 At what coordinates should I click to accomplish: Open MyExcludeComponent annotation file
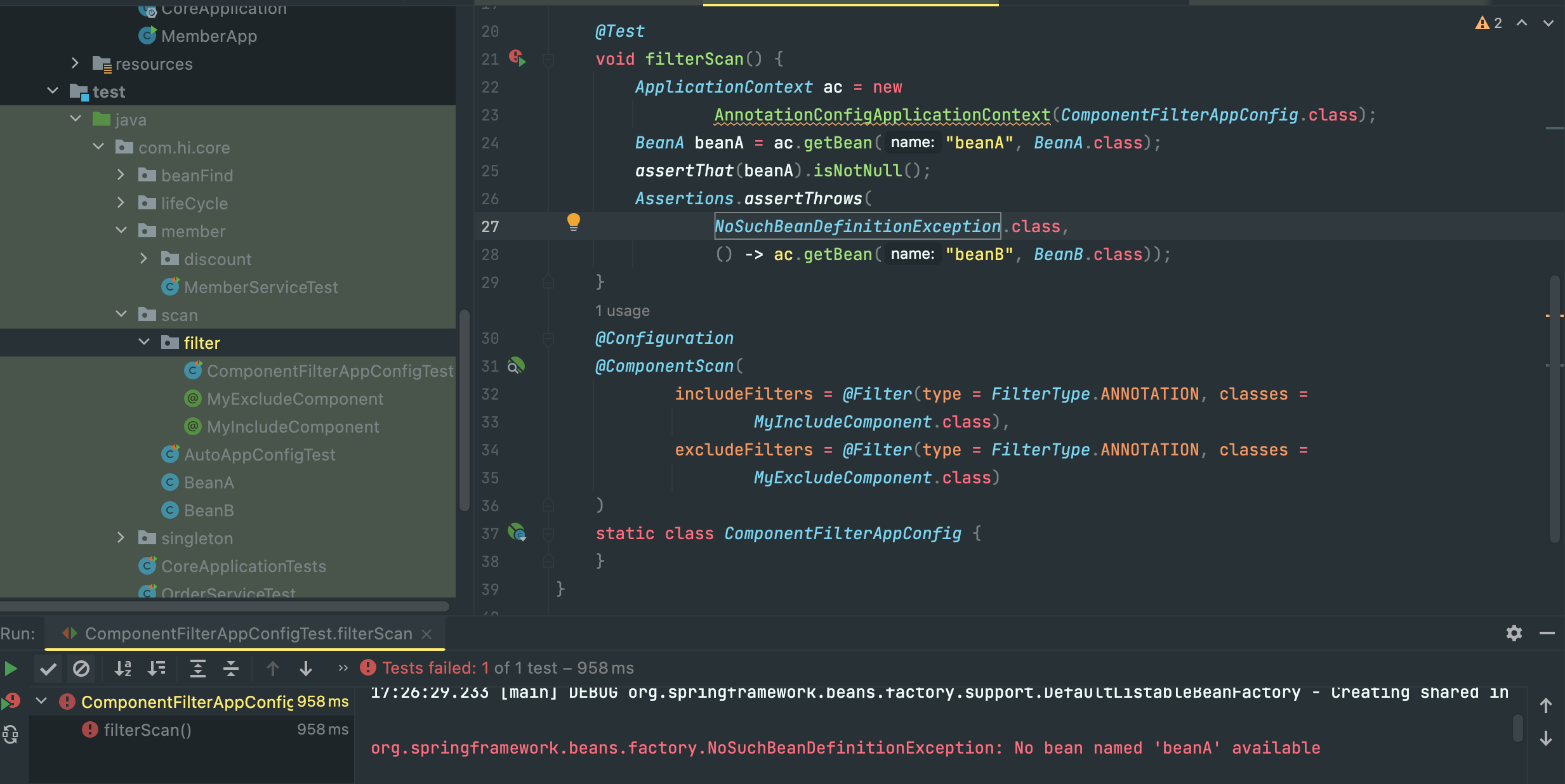click(x=295, y=399)
